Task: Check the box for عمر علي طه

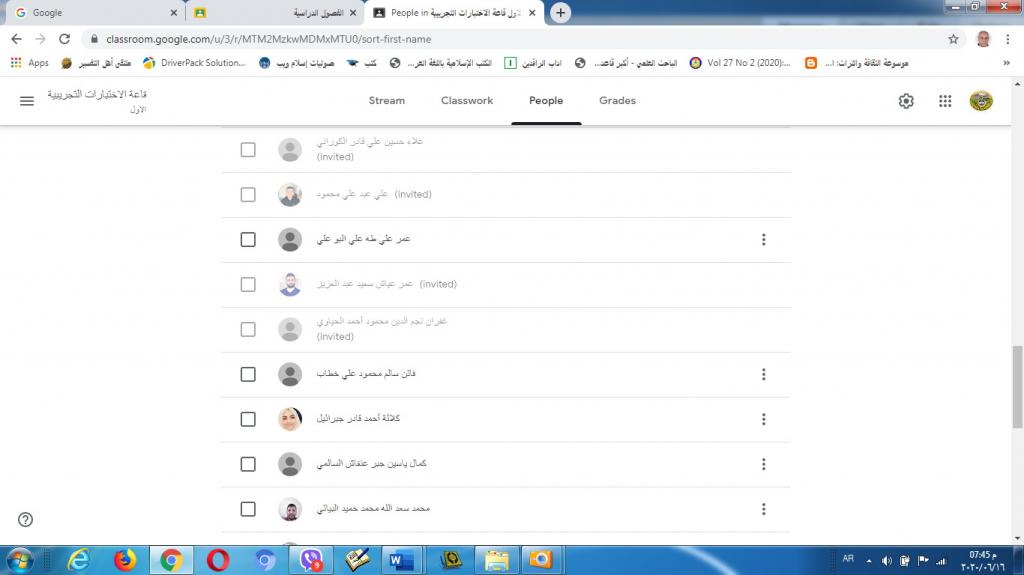Action: tap(248, 240)
